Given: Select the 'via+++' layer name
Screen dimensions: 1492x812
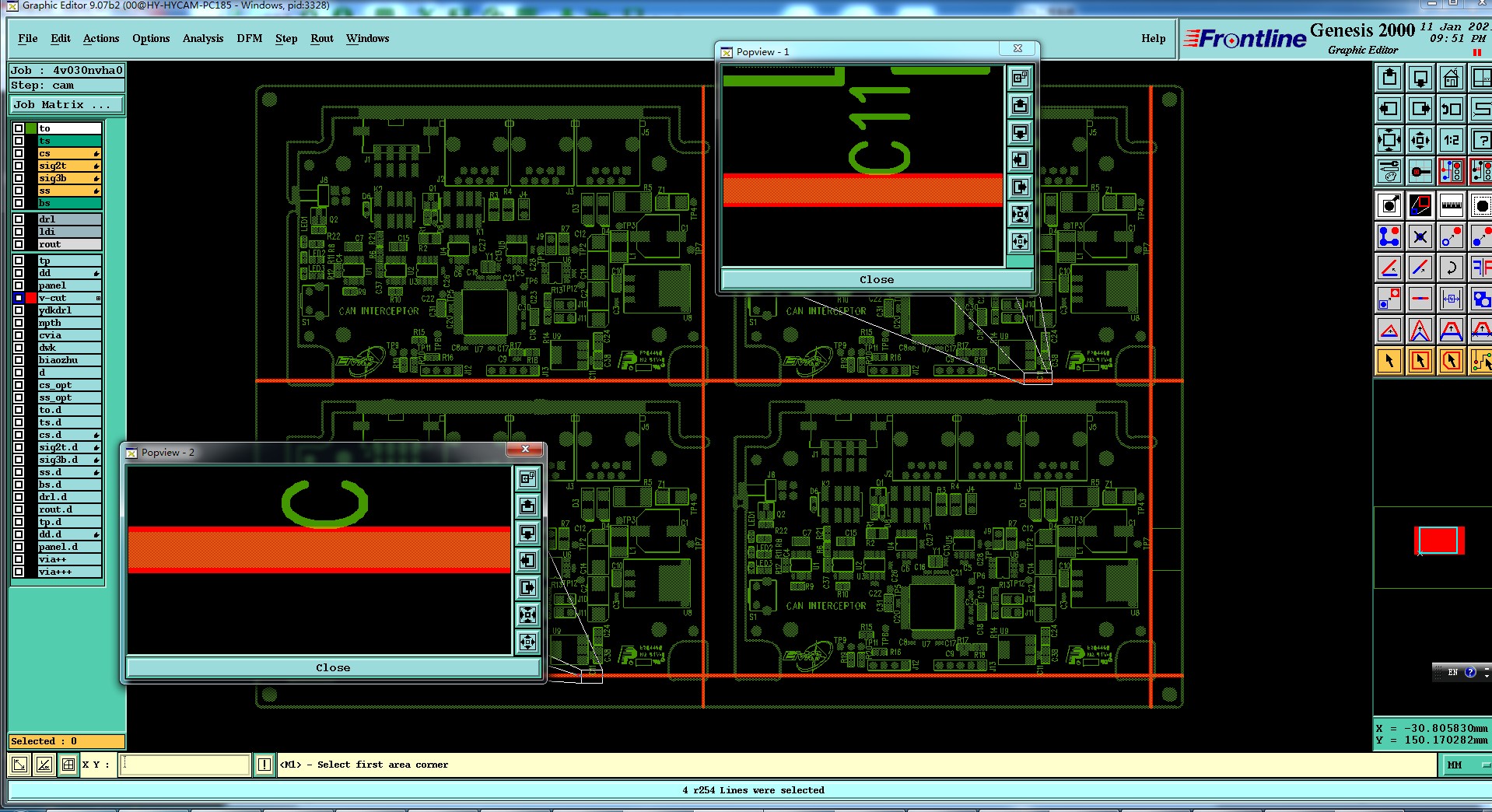Looking at the screenshot, I should pyautogui.click(x=70, y=572).
